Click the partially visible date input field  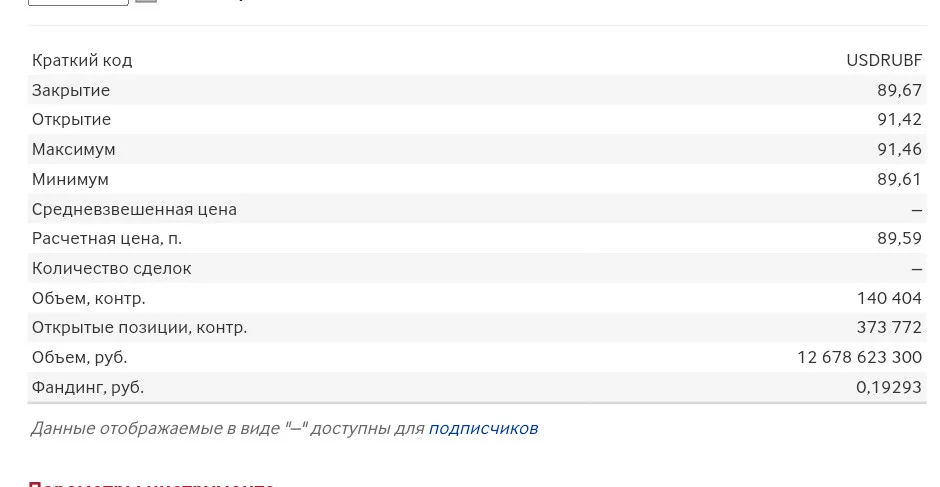tap(79, 2)
